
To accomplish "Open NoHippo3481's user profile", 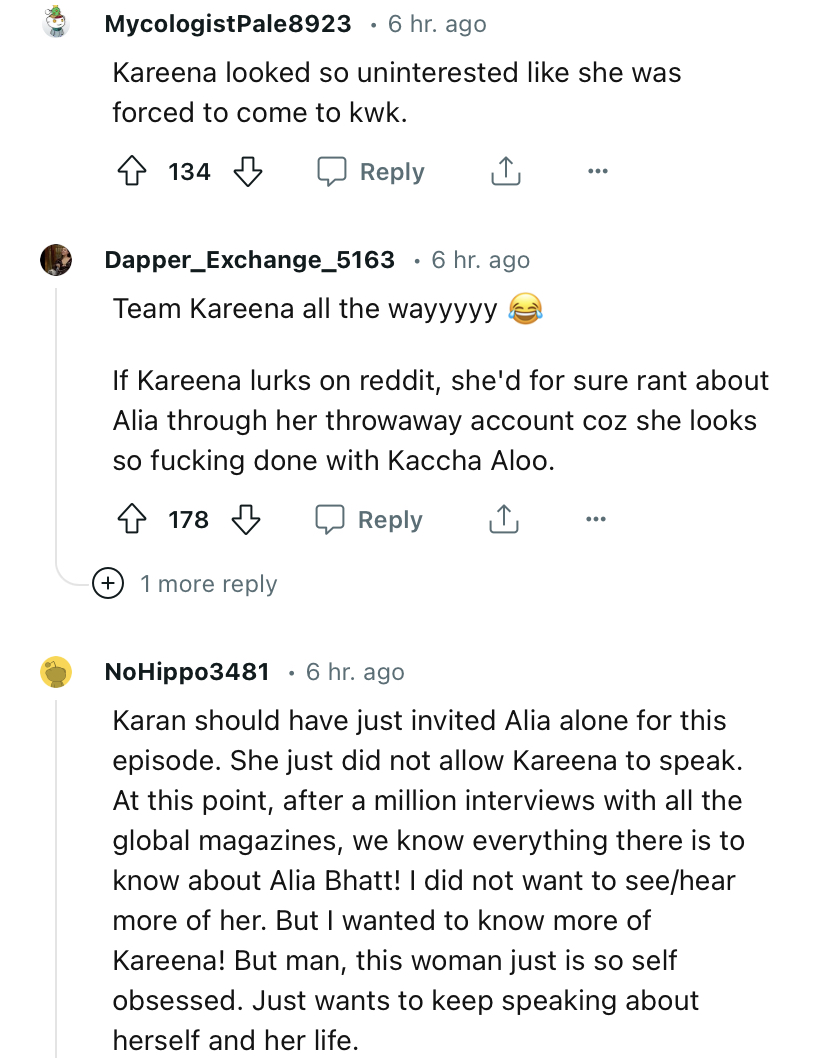I will pyautogui.click(x=187, y=672).
